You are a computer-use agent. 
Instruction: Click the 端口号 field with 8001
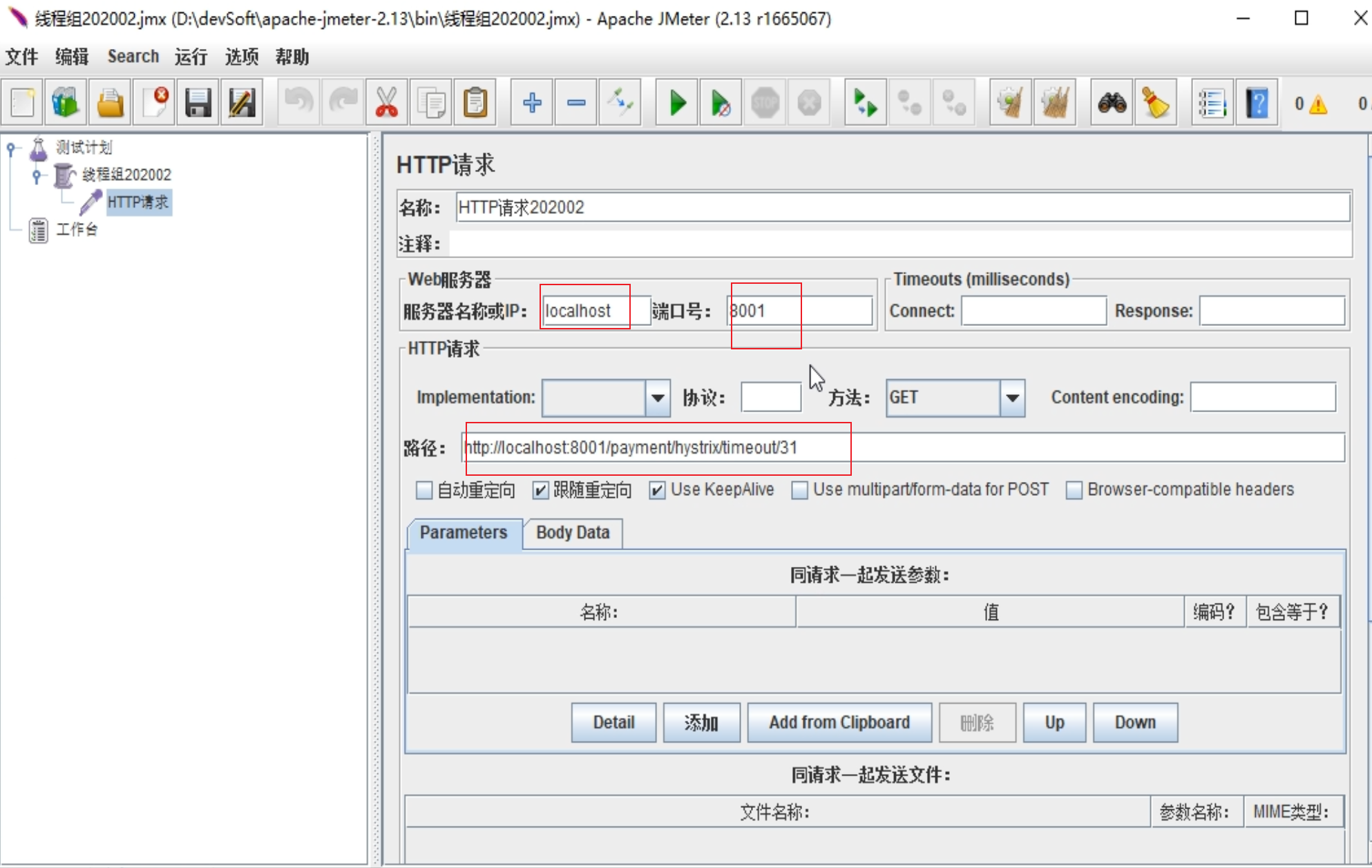799,311
